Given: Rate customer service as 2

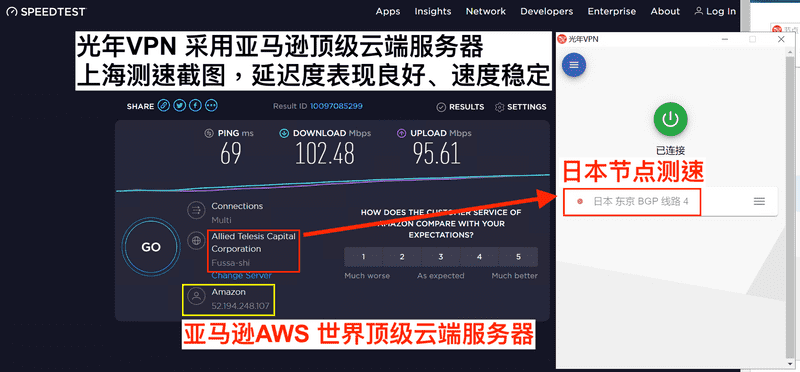Looking at the screenshot, I should (402, 257).
